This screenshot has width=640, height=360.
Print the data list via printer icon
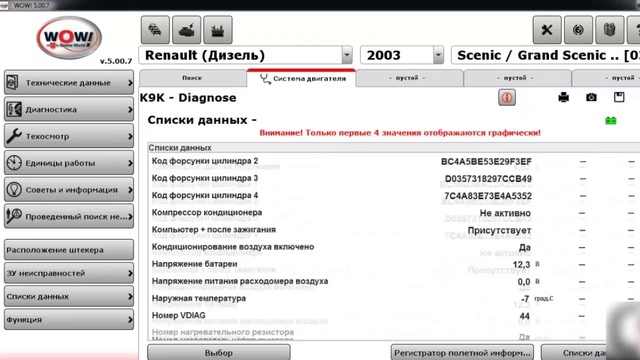(x=564, y=97)
